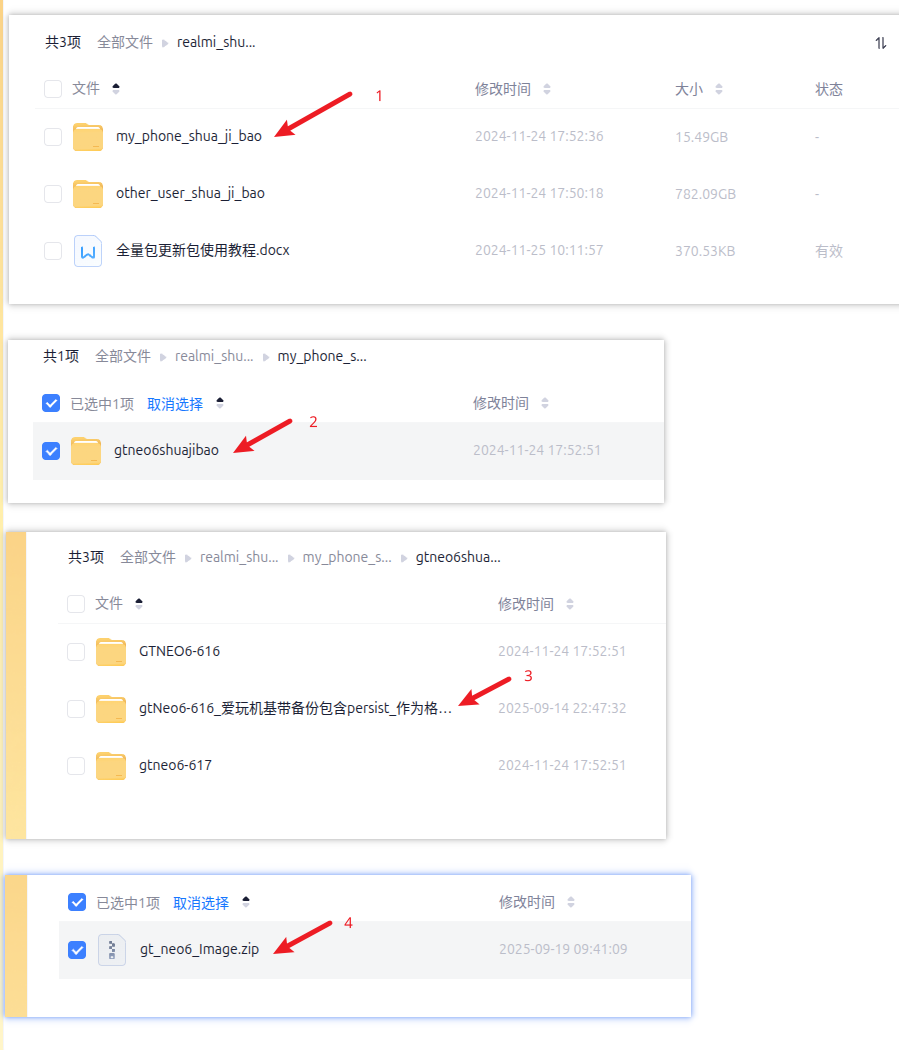Toggle select-all checkbox in second panel header
This screenshot has width=899, height=1050.
(51, 403)
